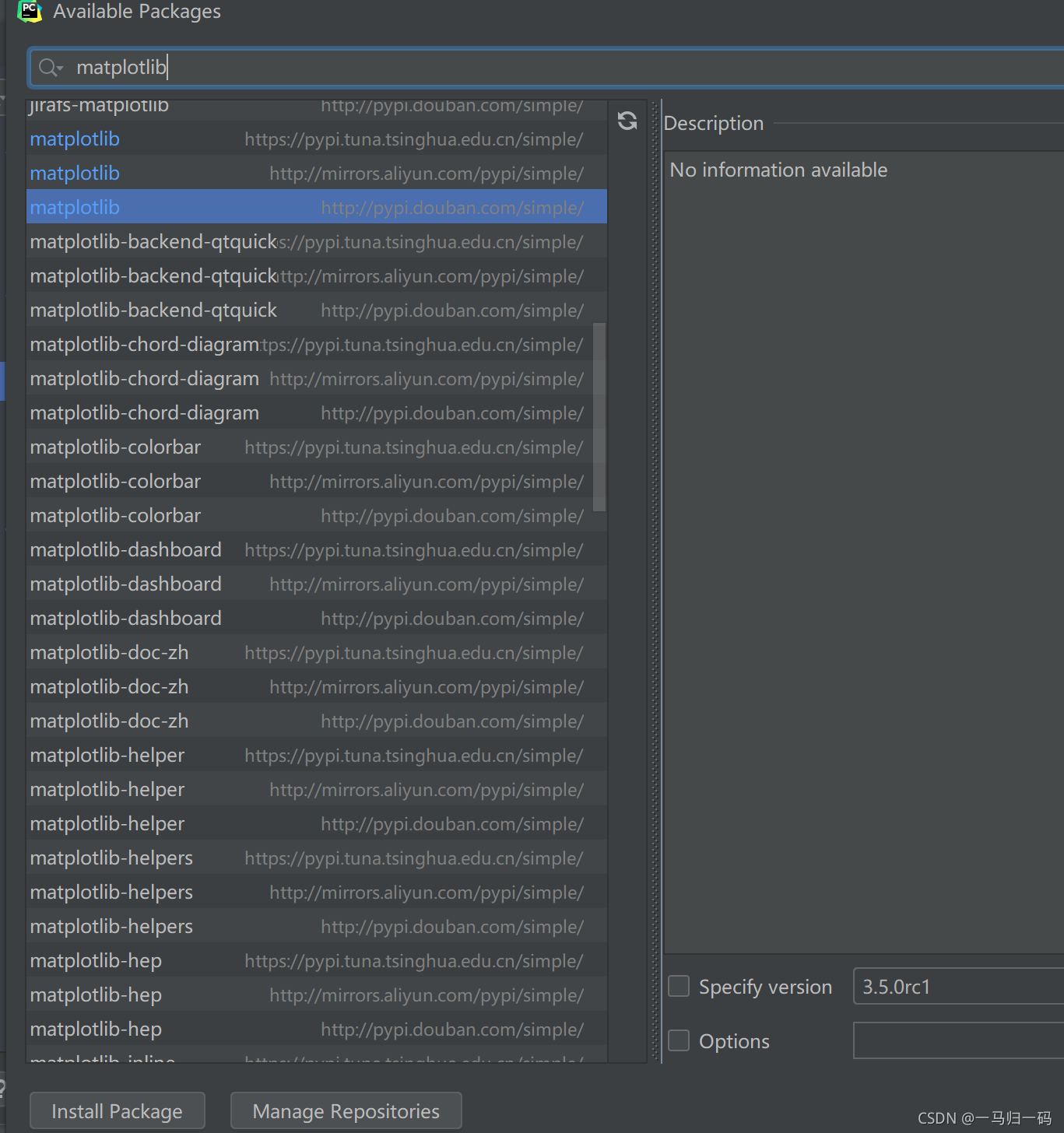Select highlighted matplotlib from douban repository
Viewport: 1064px width, 1133px height.
[x=317, y=208]
